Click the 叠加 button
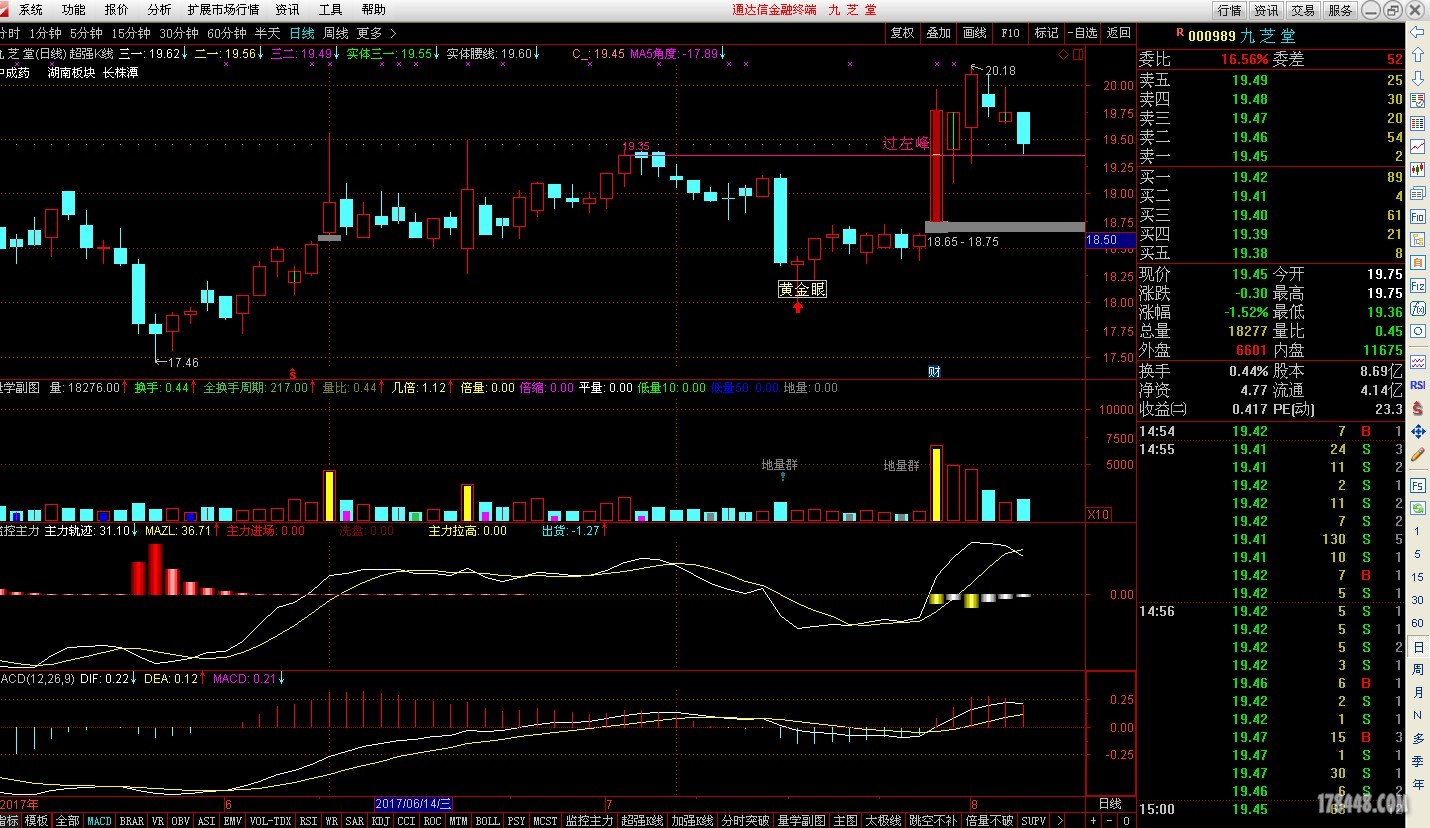1430x828 pixels. (x=938, y=33)
